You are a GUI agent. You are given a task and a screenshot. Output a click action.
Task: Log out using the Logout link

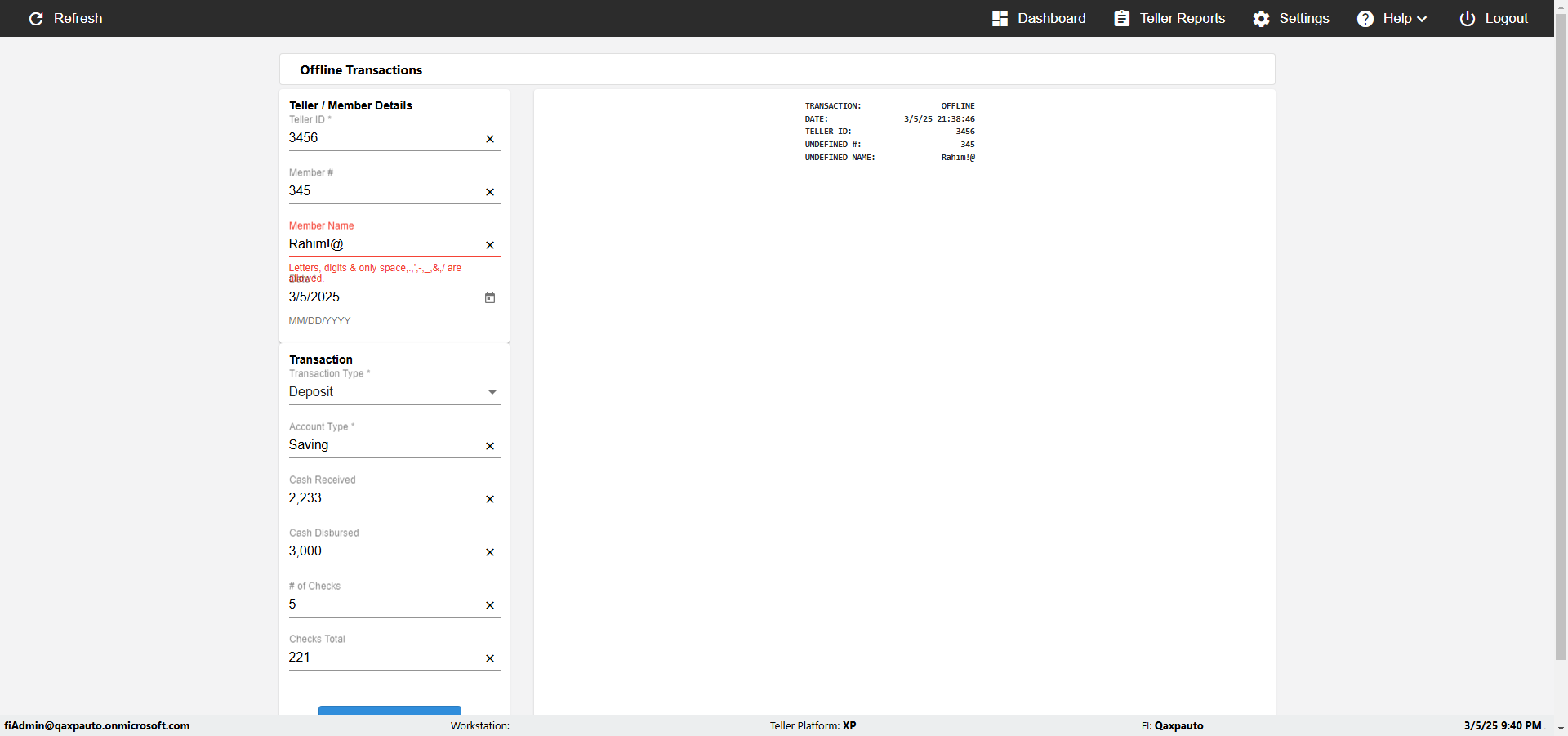coord(1494,19)
